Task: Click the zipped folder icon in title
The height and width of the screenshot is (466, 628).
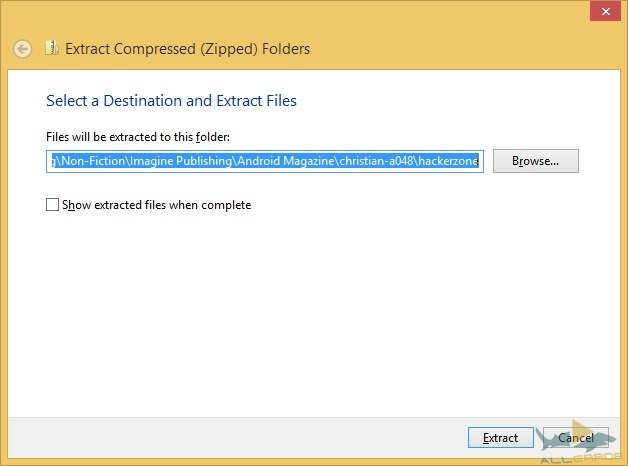Action: click(50, 48)
